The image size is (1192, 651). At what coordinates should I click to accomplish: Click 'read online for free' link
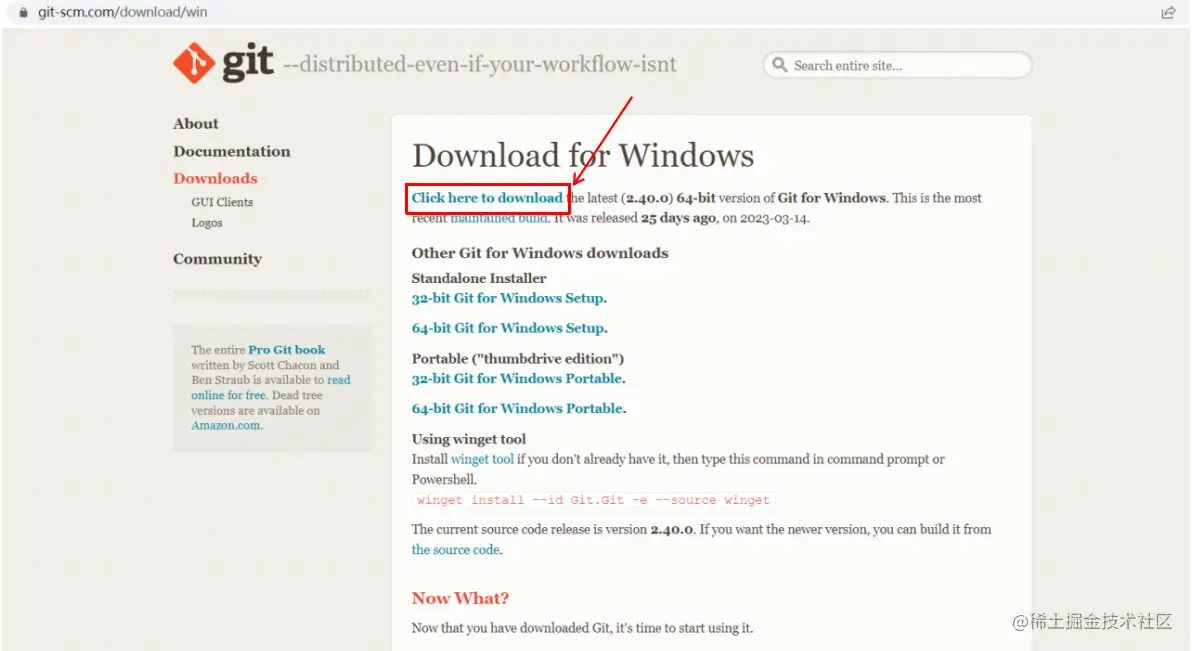pyautogui.click(x=271, y=387)
